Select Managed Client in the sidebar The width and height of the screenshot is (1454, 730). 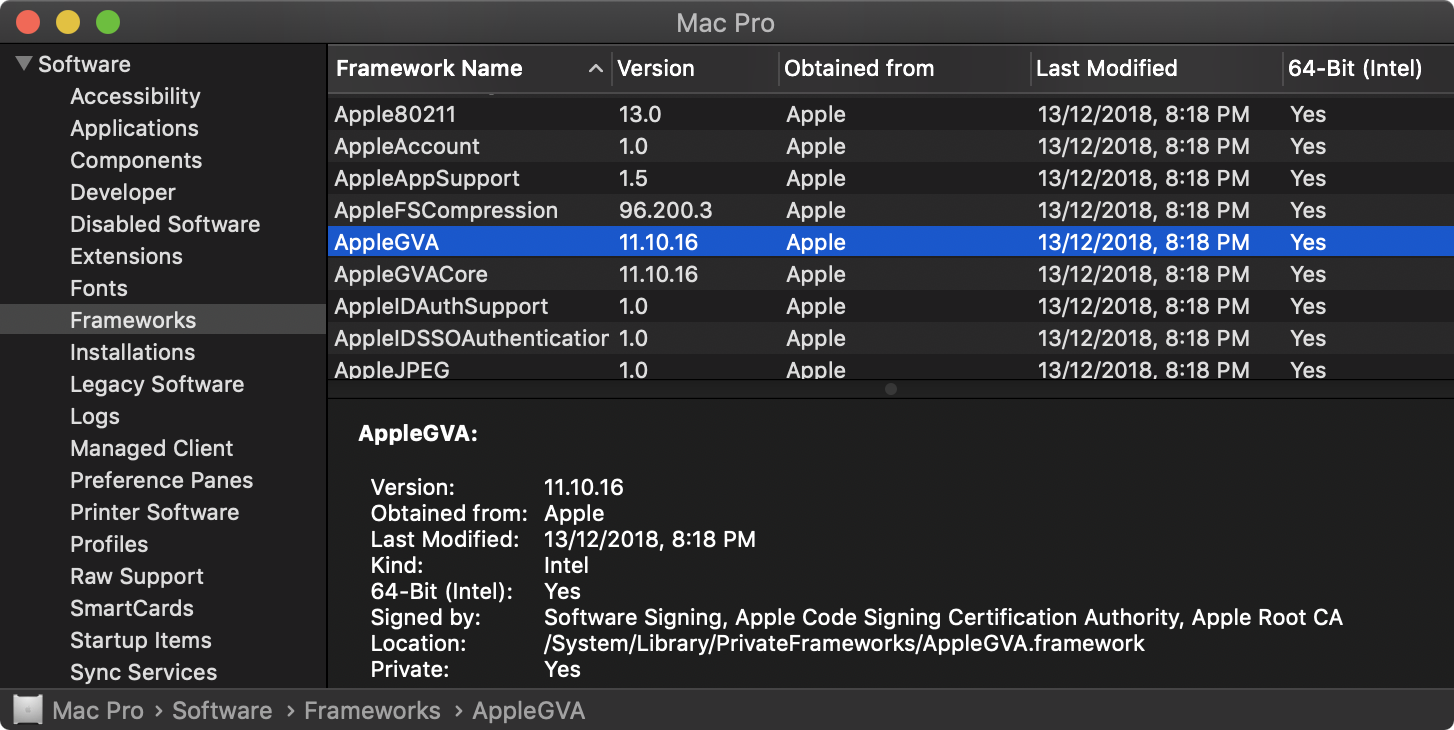[x=151, y=448]
